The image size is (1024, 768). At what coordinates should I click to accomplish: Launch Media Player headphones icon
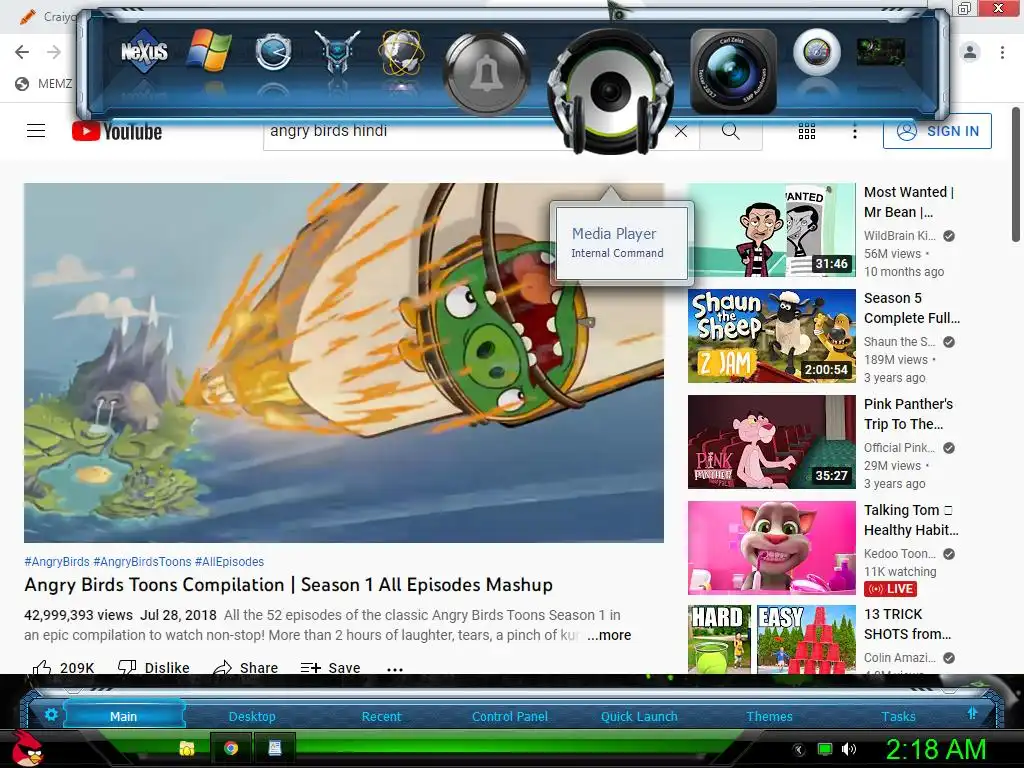coord(611,91)
